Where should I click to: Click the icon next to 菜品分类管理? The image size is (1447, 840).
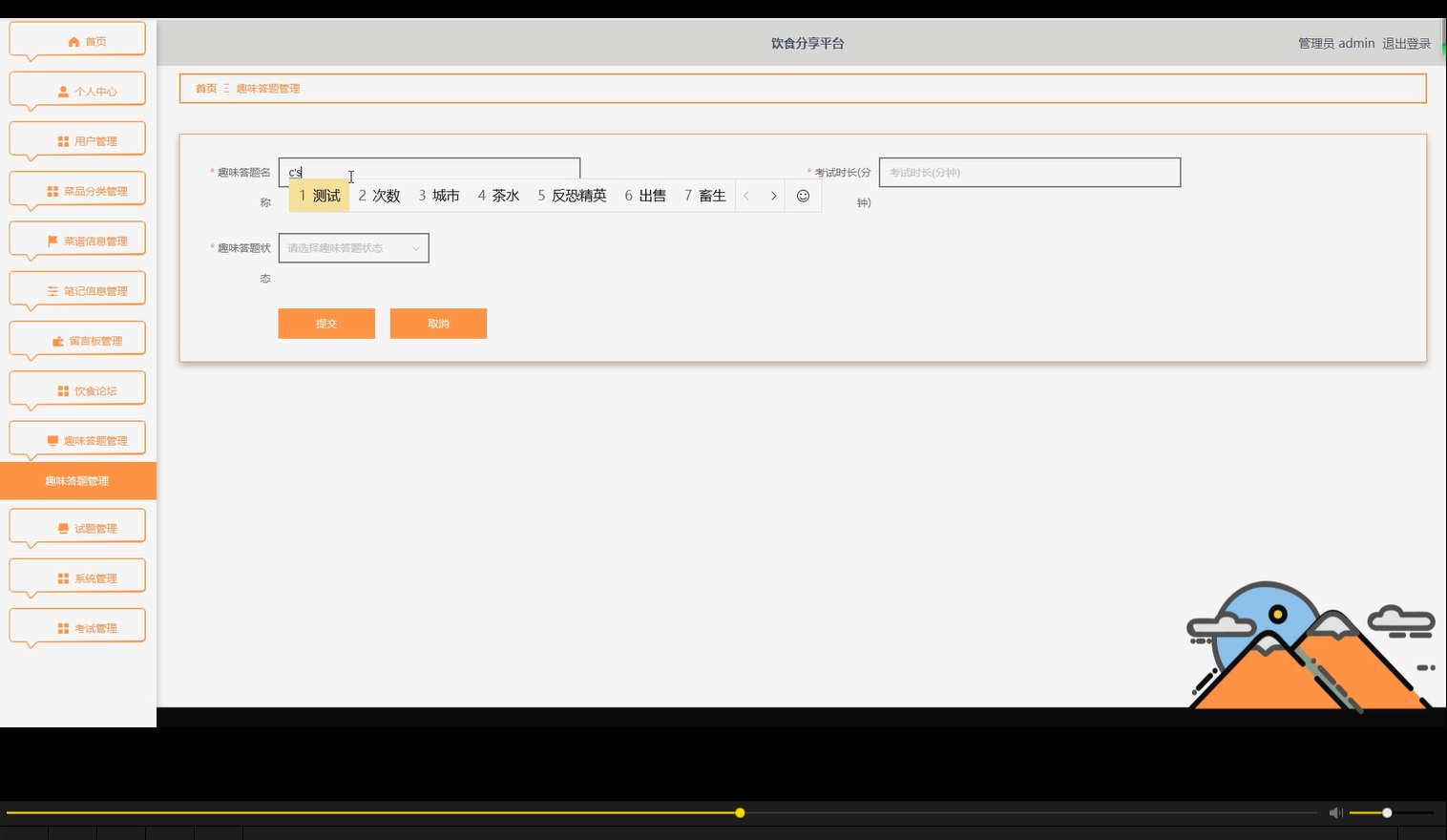pos(53,190)
